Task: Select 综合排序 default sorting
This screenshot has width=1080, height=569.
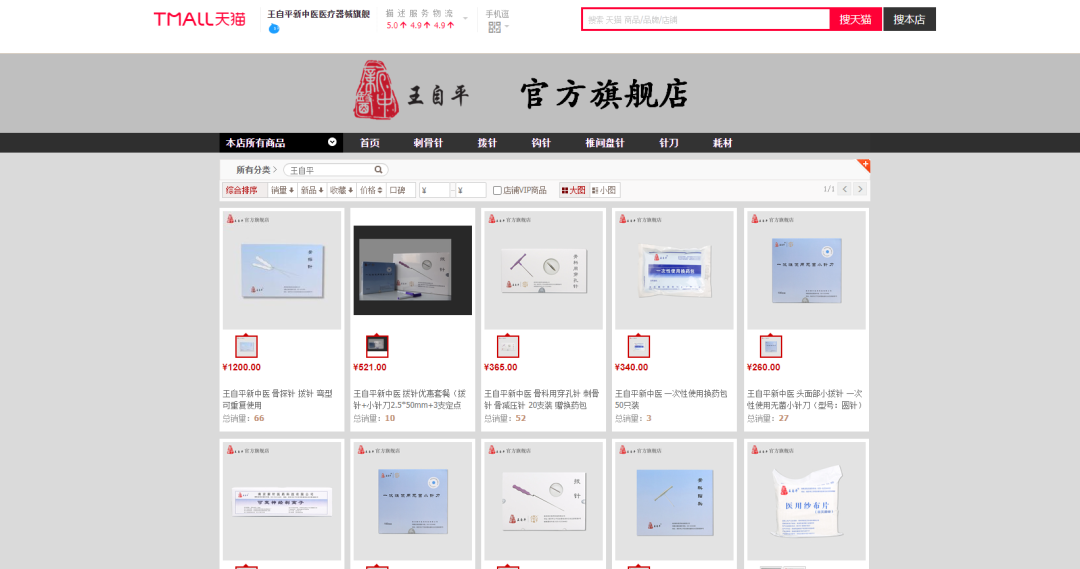Action: coord(244,190)
